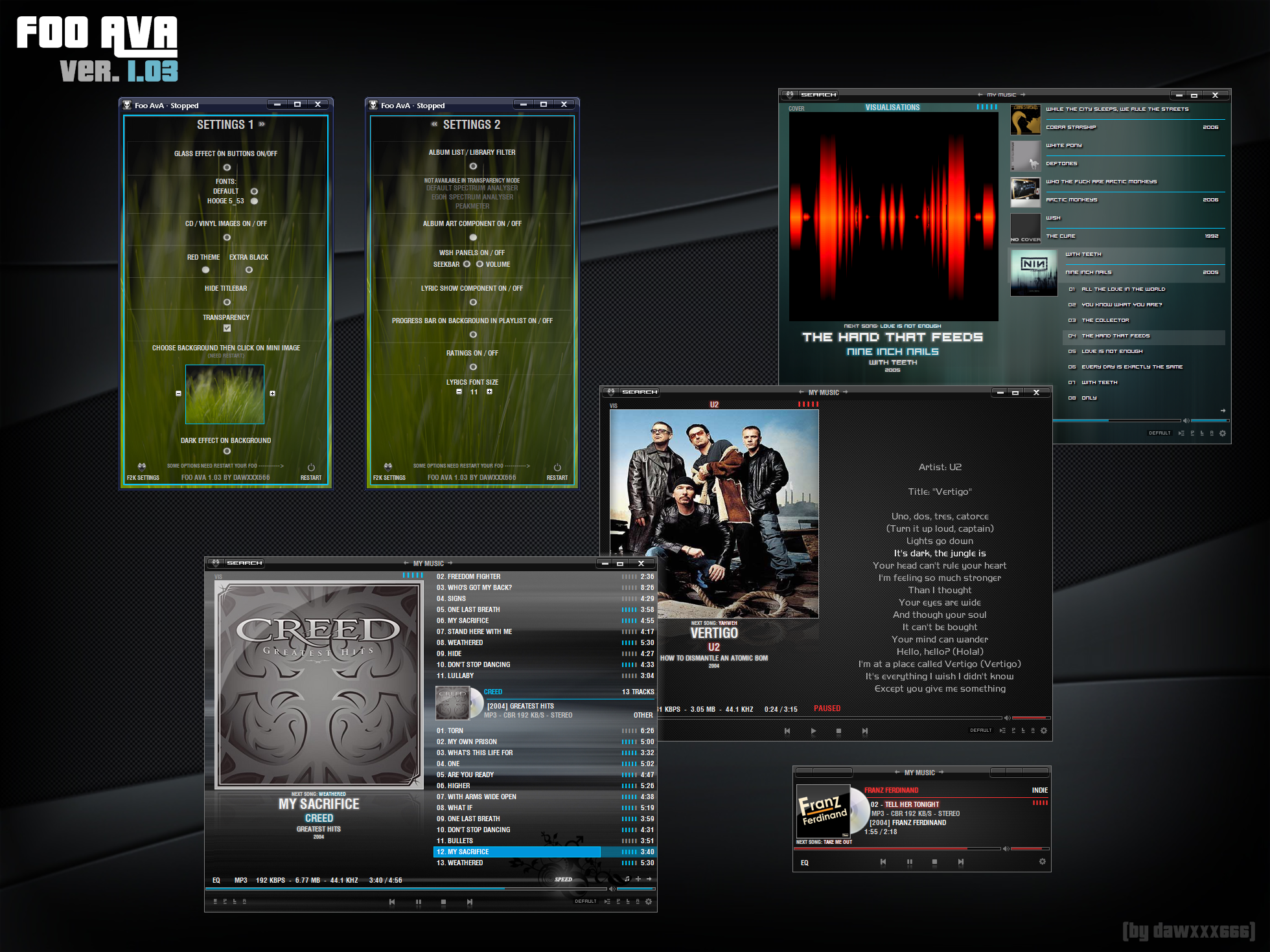The width and height of the screenshot is (1270, 952).
Task: Uncheck the Transparency checkbox
Action: coord(227,328)
